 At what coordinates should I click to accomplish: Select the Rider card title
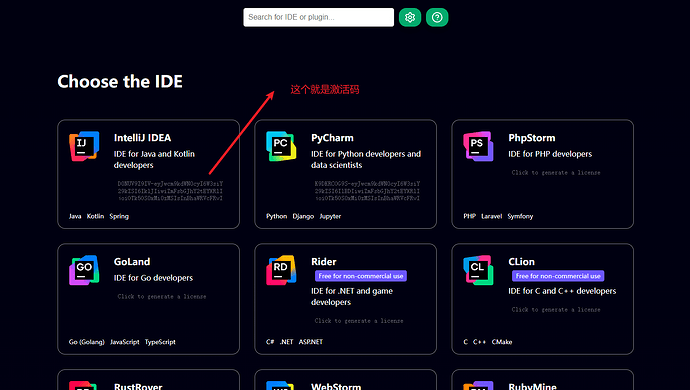(x=323, y=261)
